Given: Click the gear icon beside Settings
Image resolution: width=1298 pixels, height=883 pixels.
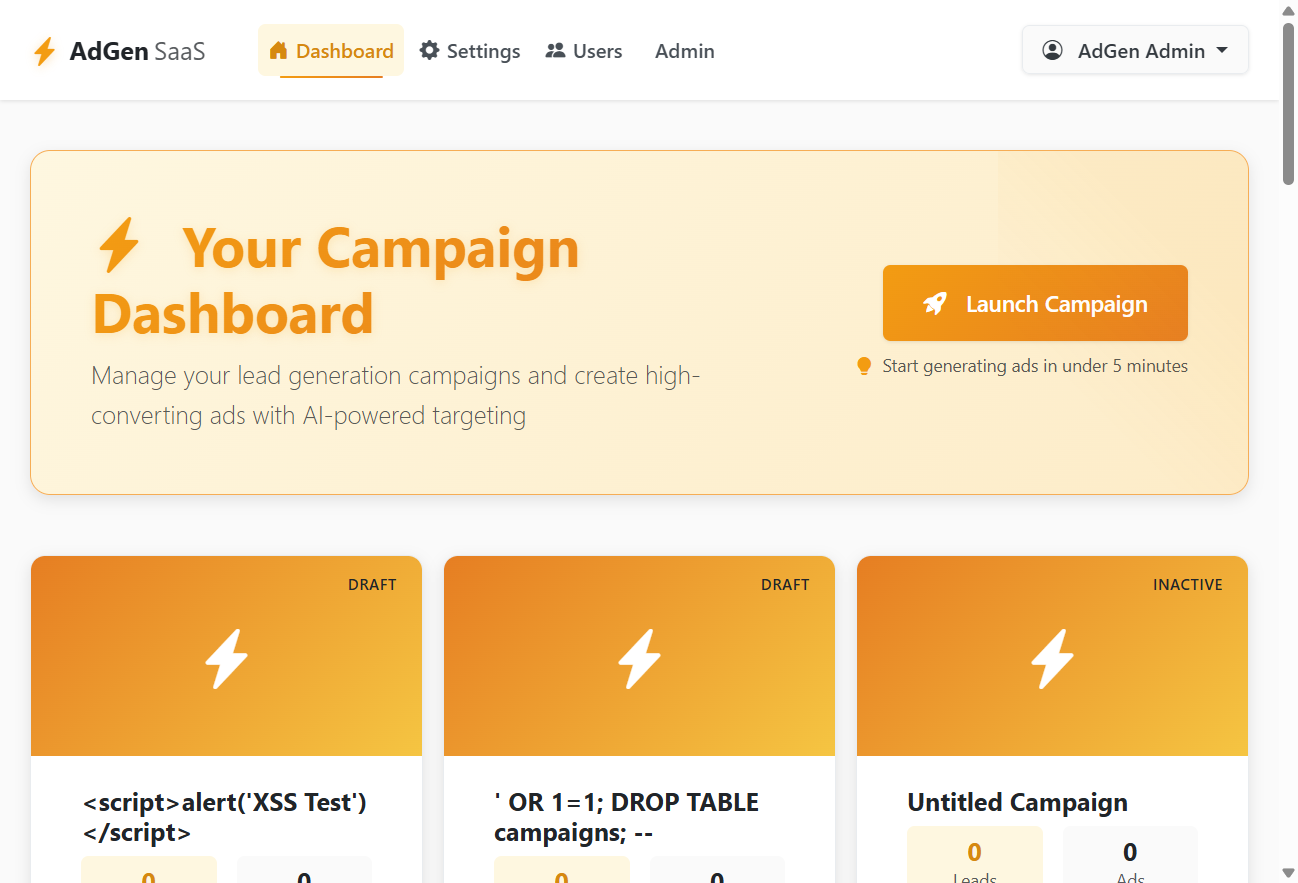Looking at the screenshot, I should (x=429, y=50).
